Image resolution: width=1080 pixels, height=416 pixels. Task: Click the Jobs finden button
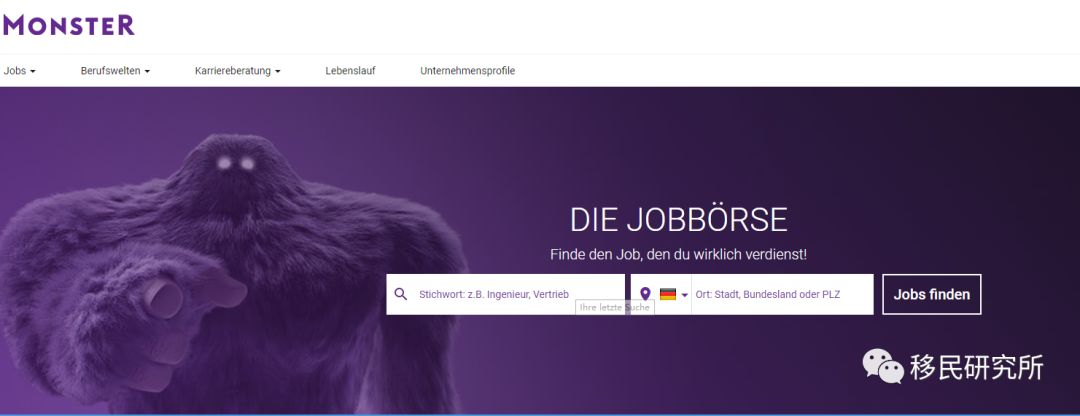tap(932, 294)
